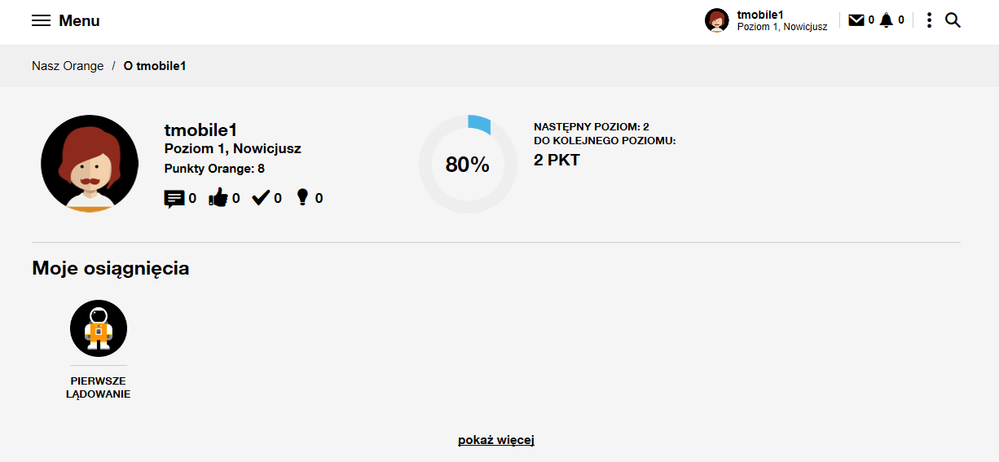Open the hamburger Menu icon
Screen dimensions: 999x462
(x=41, y=21)
